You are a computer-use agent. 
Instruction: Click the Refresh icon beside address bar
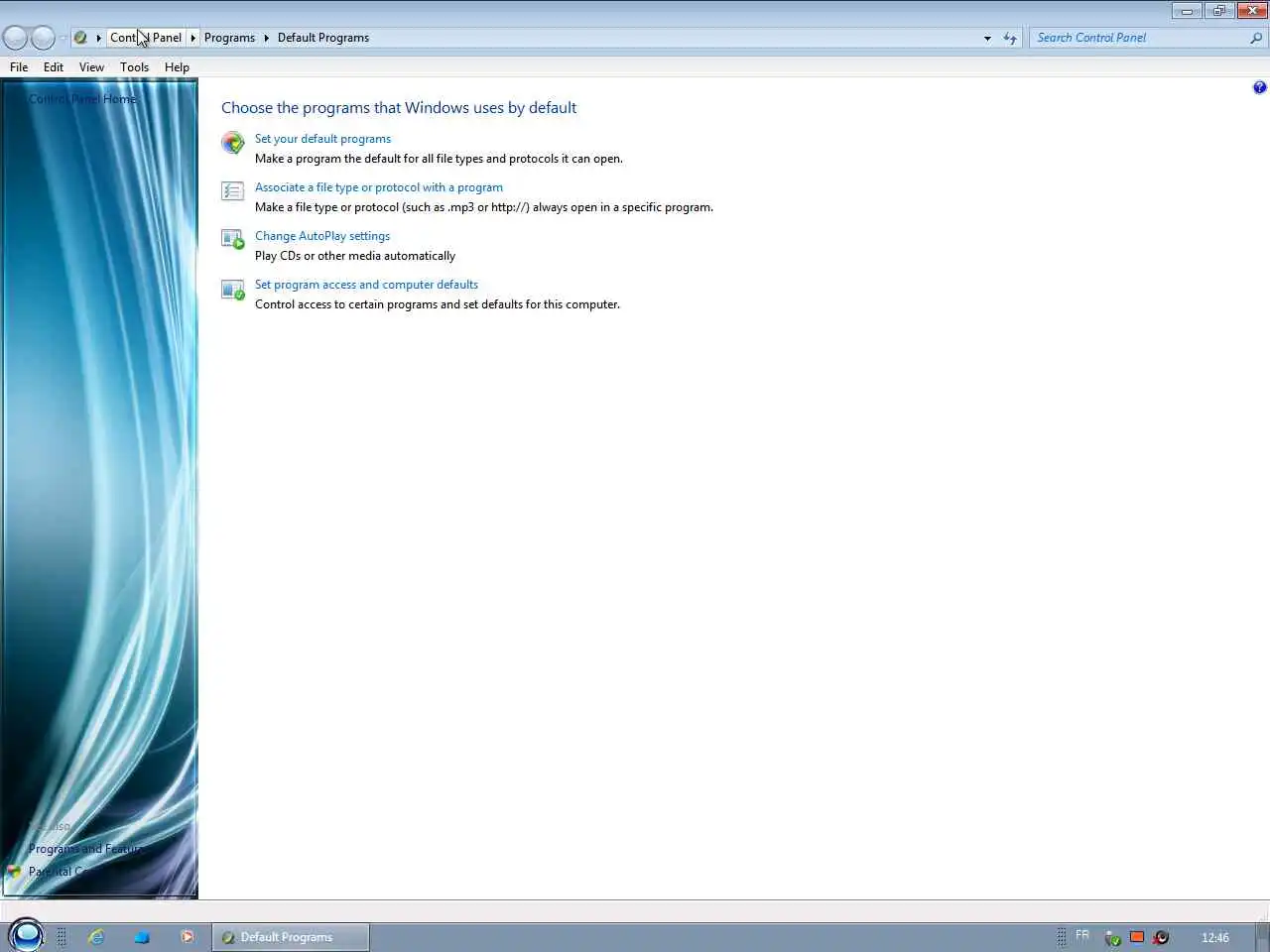[x=1010, y=38]
